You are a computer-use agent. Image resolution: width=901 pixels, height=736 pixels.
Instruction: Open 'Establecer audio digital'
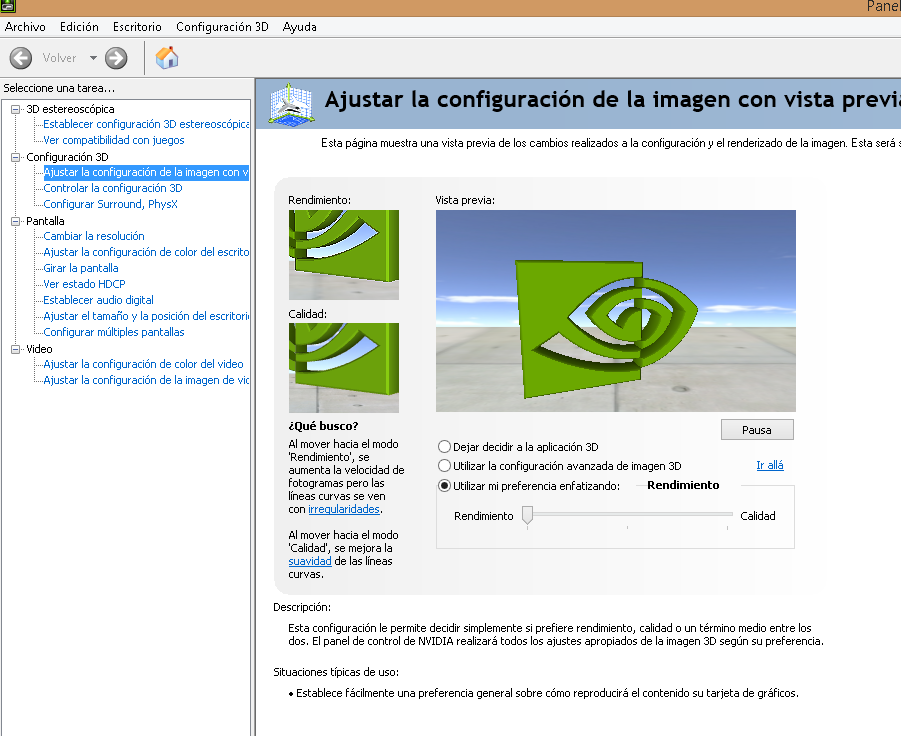point(98,300)
